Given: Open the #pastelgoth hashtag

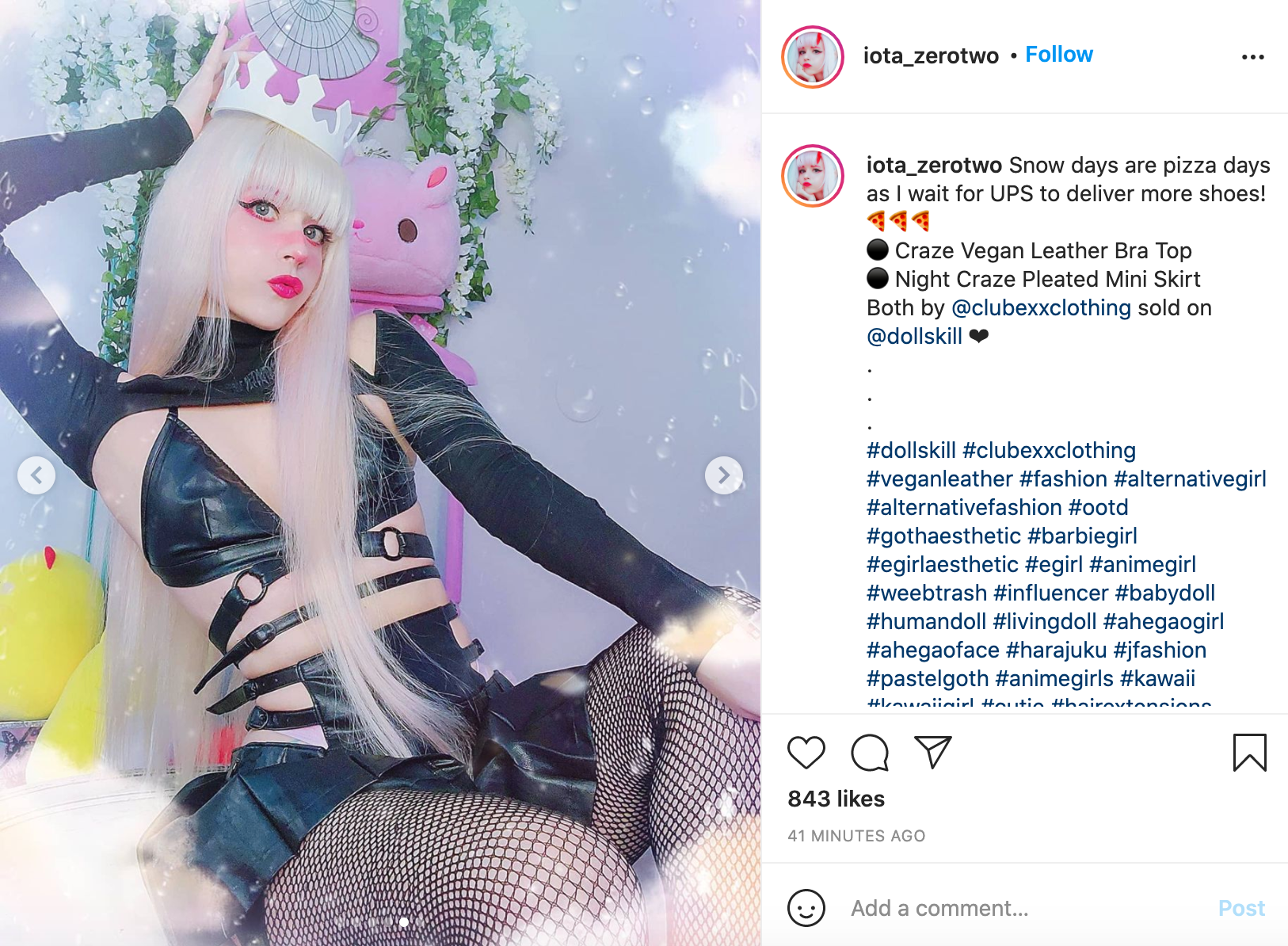Looking at the screenshot, I should (x=928, y=678).
